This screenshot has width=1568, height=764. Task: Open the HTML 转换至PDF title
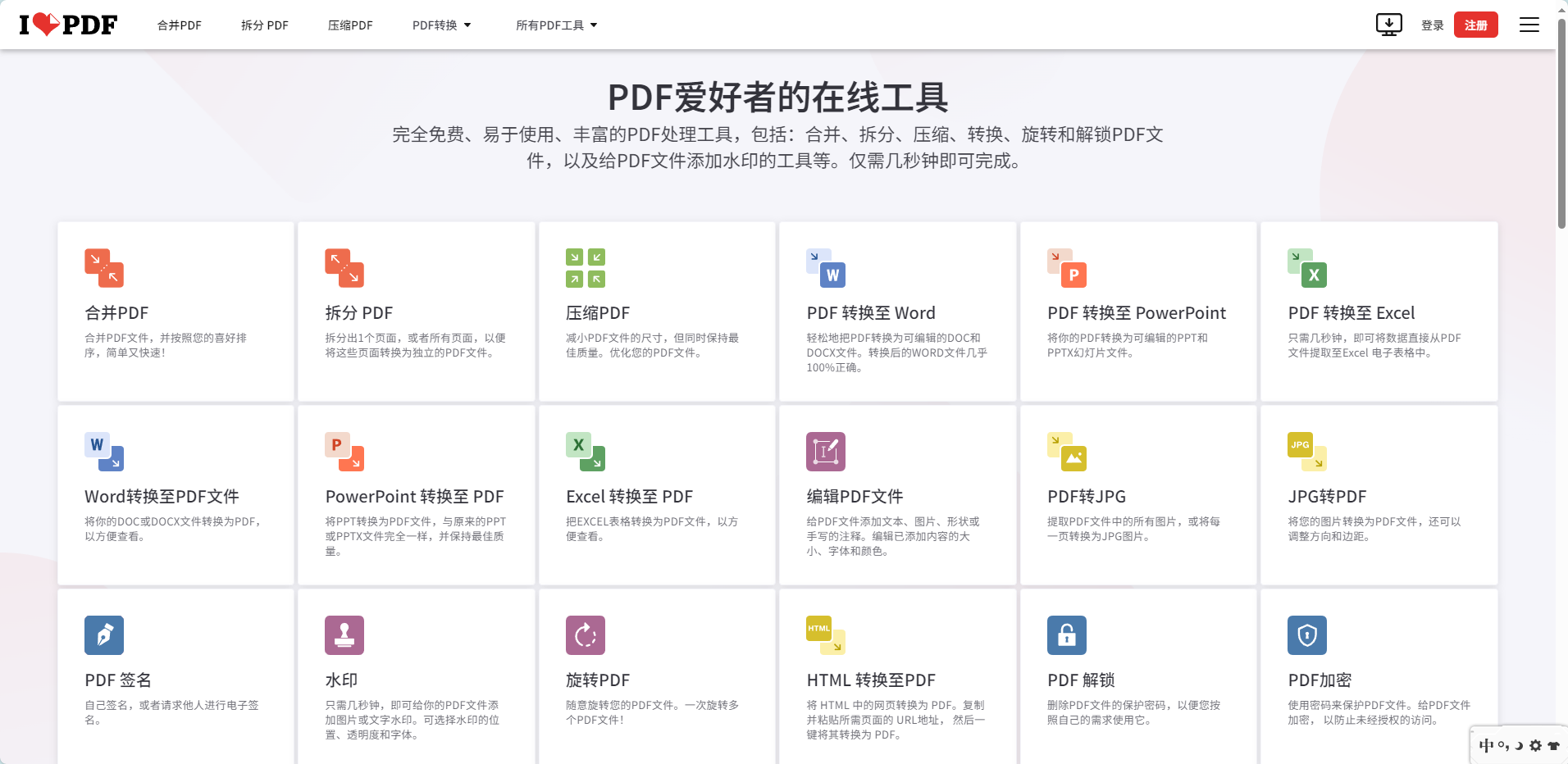871,680
